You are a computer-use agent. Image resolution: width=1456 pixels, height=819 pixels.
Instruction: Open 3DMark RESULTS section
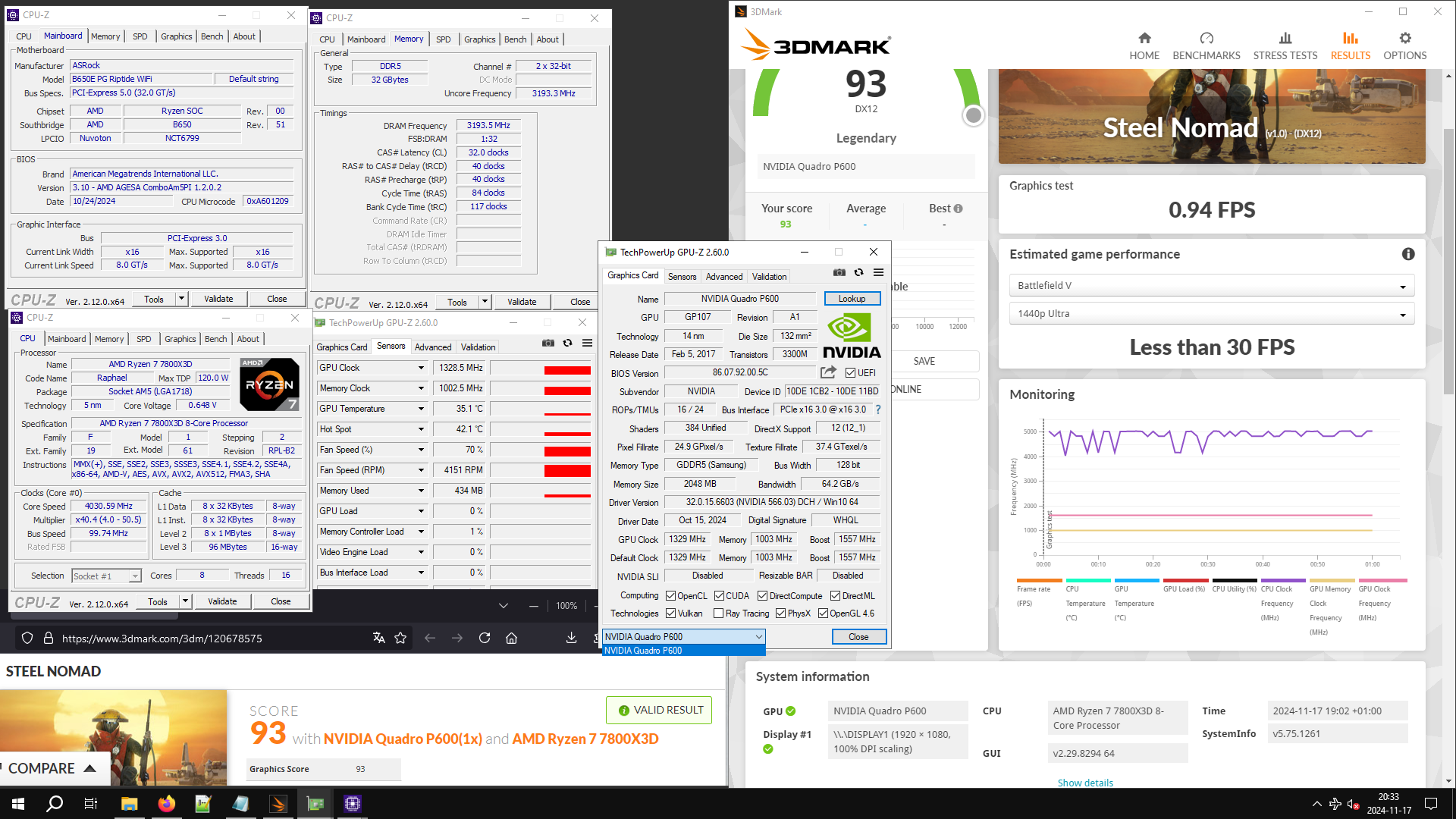coord(1351,46)
